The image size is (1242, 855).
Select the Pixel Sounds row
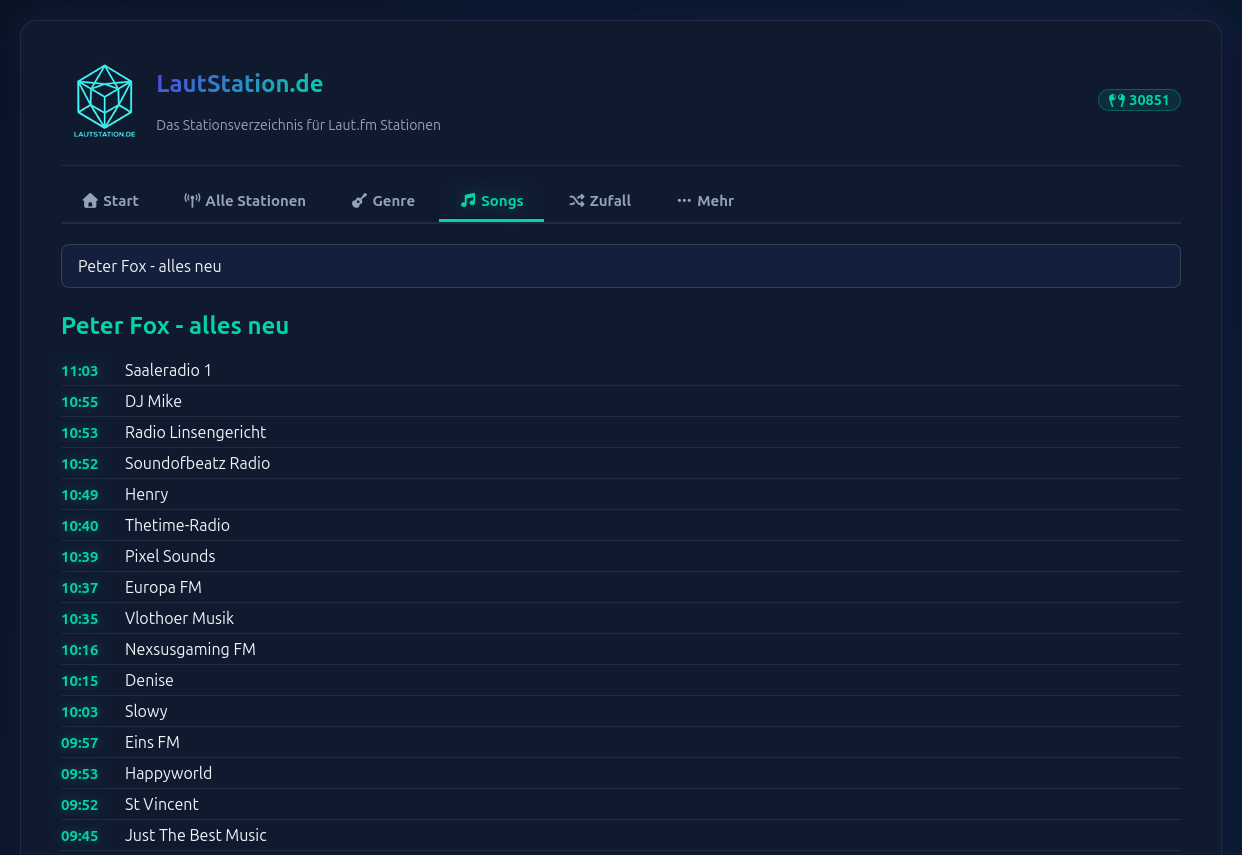621,556
